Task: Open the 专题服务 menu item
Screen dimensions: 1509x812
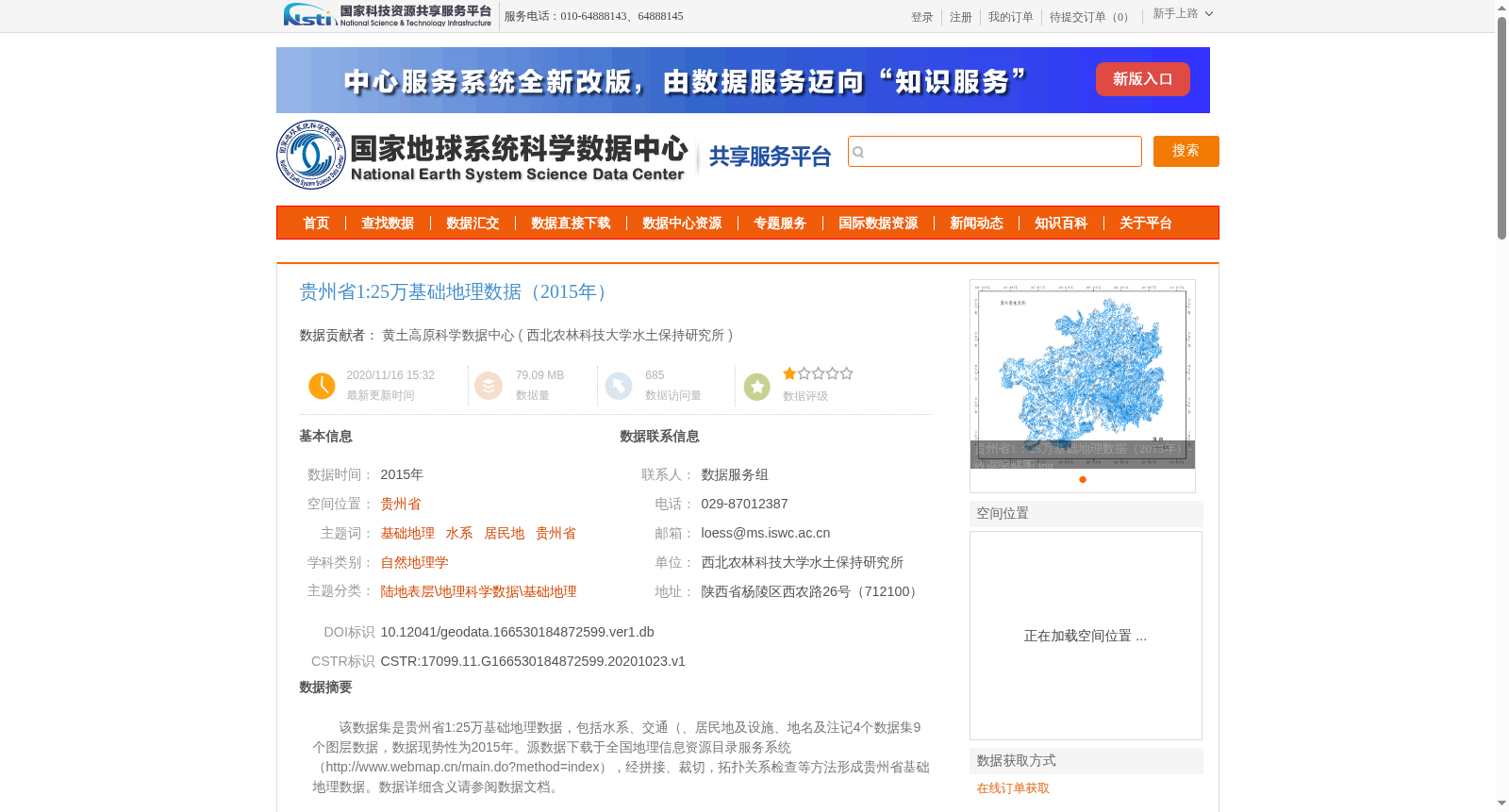Action: tap(780, 223)
